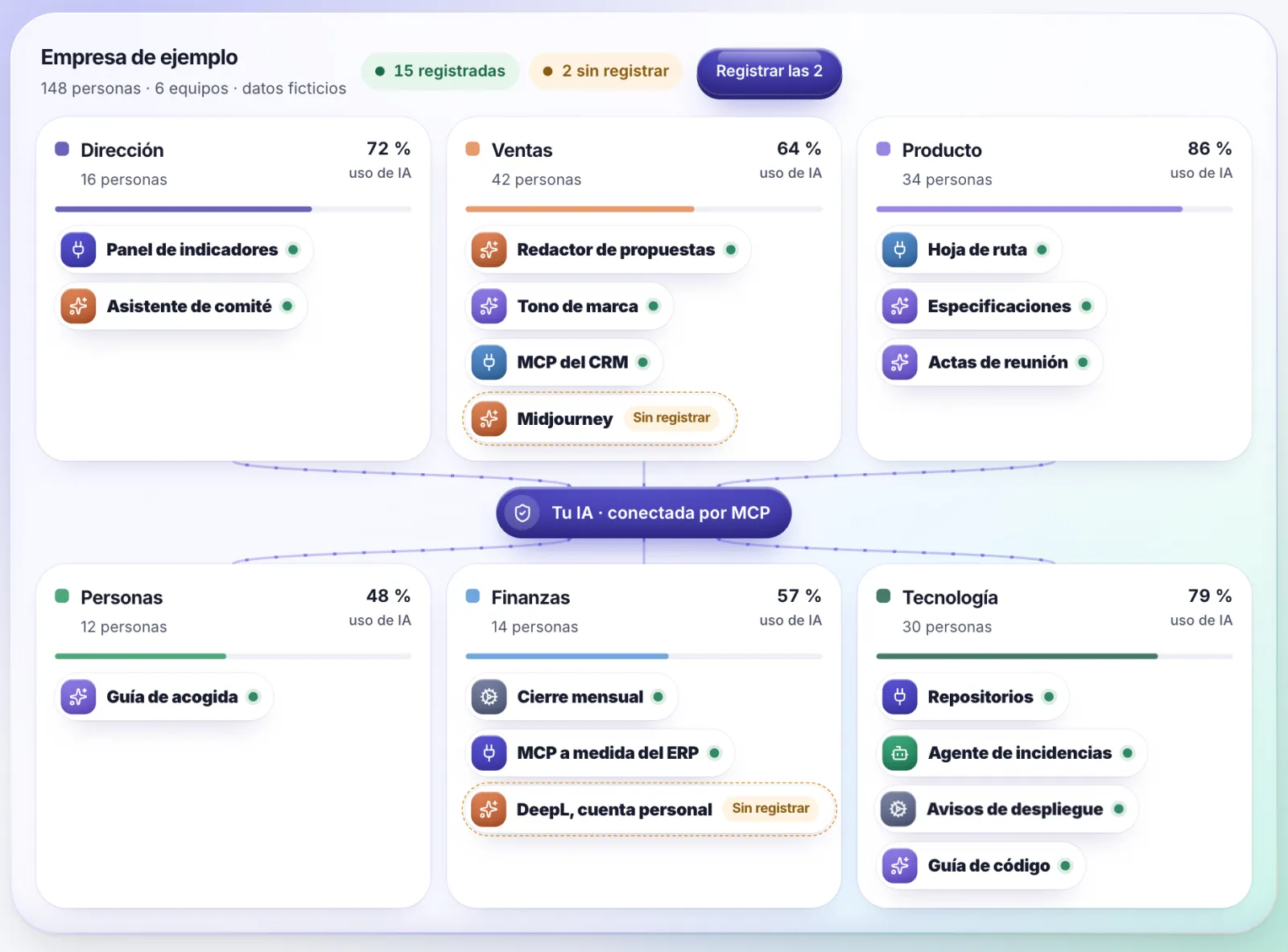Click the Ventas orange color square
The width and height of the screenshot is (1288, 952).
(473, 149)
